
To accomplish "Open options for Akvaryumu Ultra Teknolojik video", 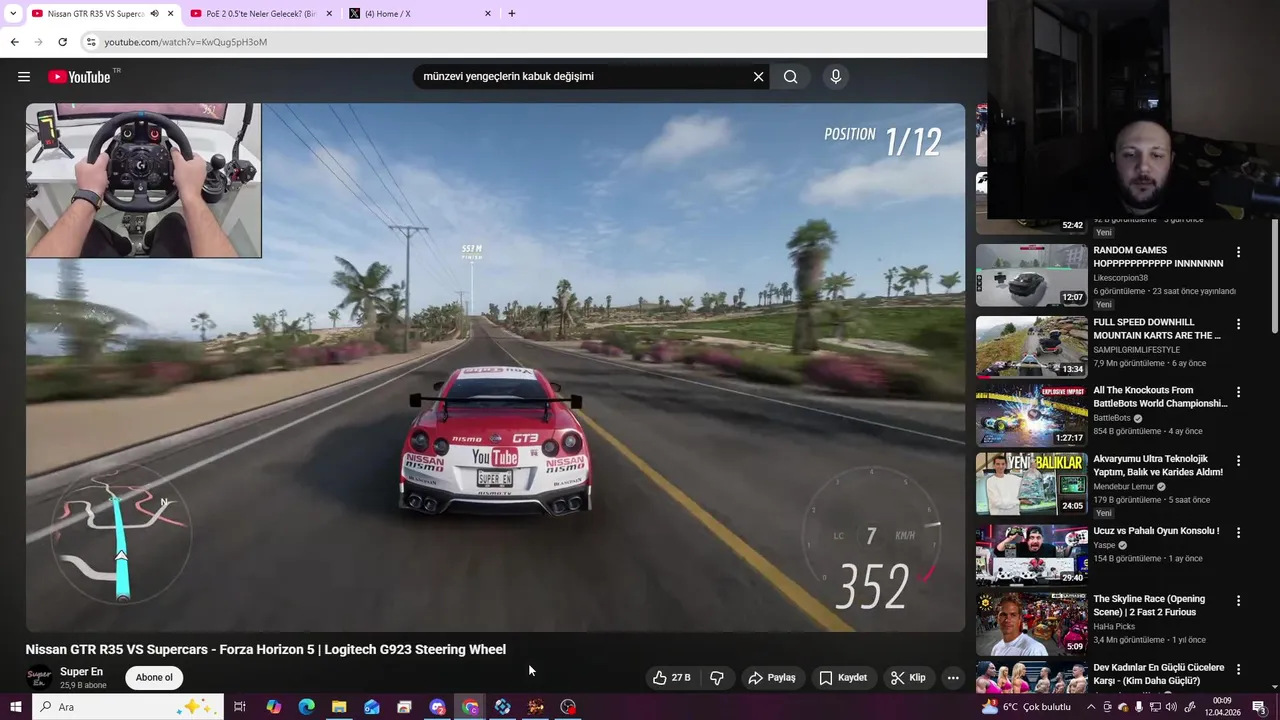I will click(1238, 461).
